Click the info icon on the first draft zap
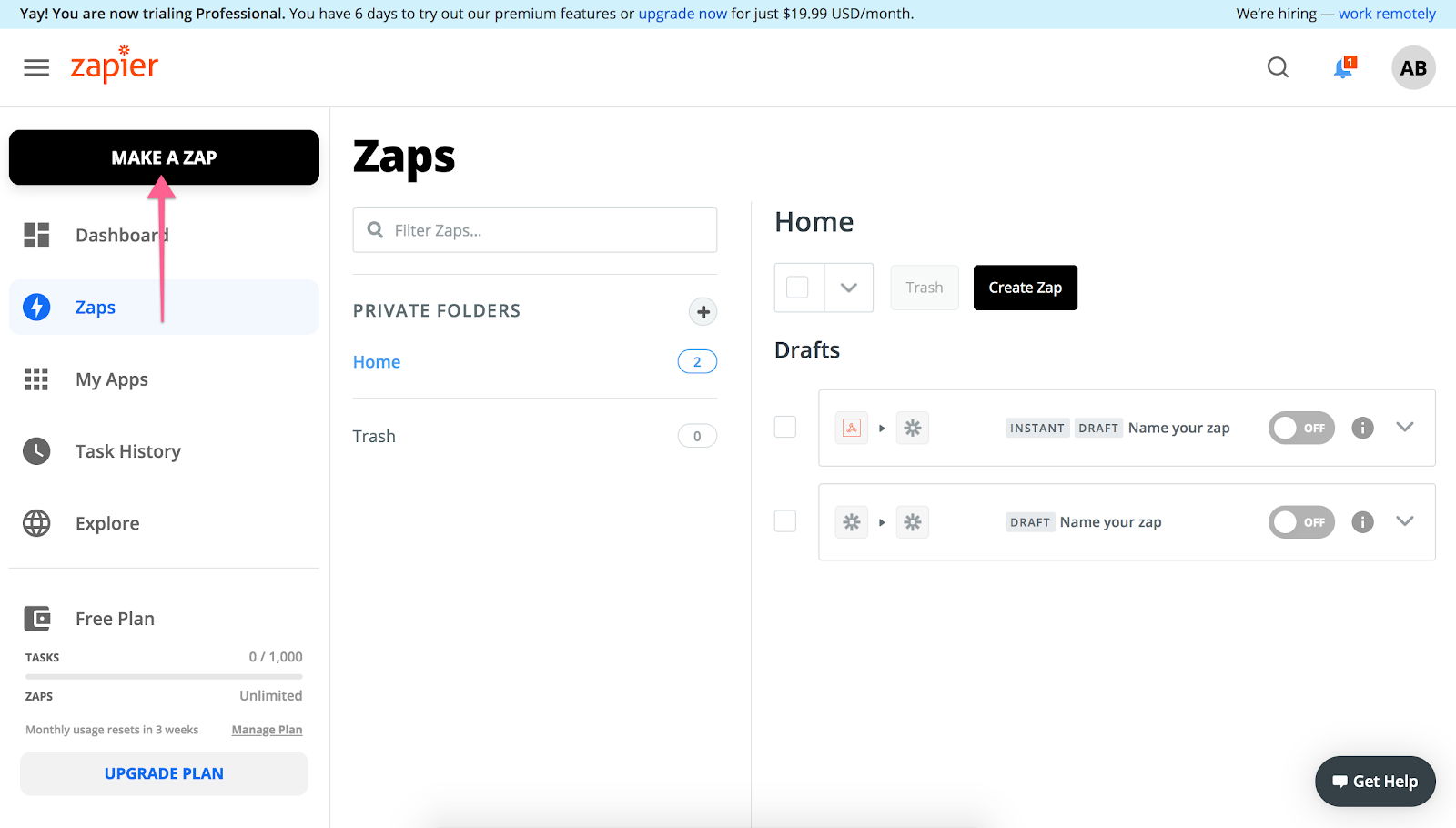 [x=1362, y=428]
